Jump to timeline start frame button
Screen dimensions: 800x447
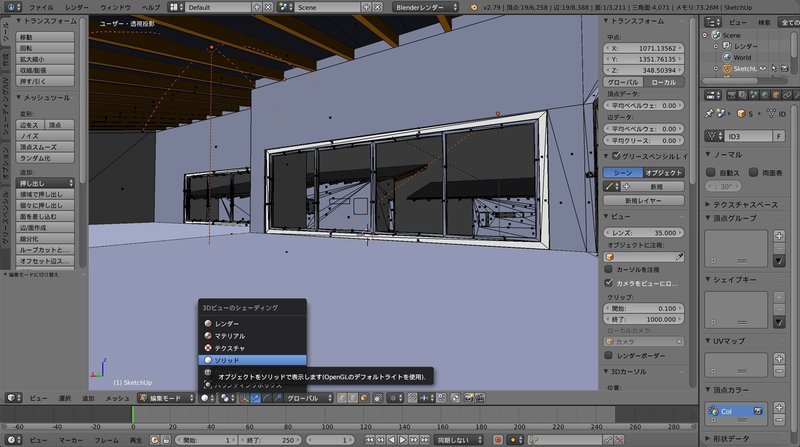(369, 440)
